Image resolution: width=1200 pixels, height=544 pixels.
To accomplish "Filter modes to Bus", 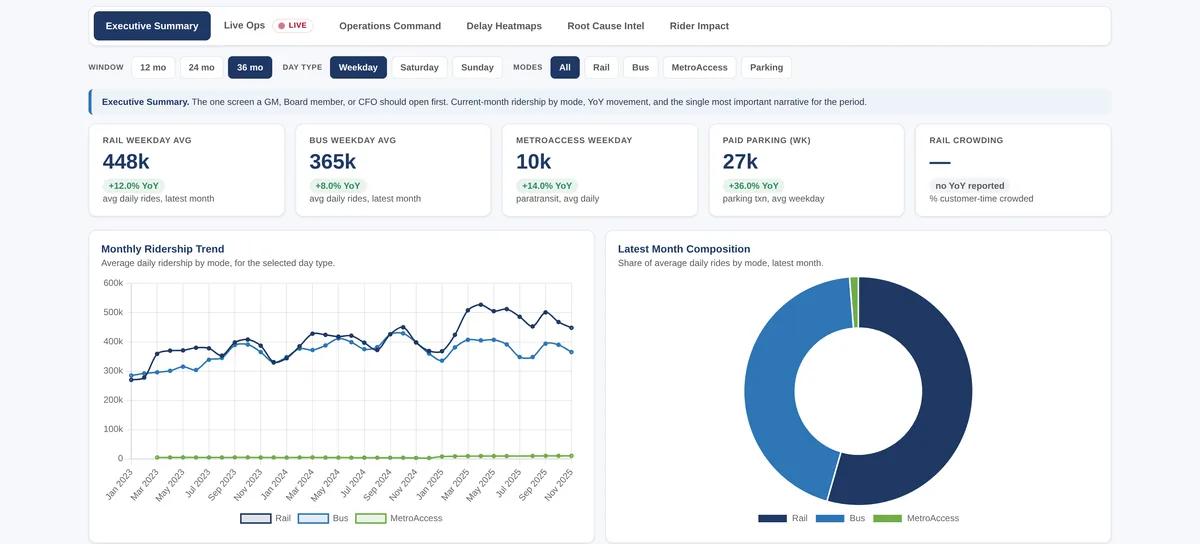I will (640, 67).
